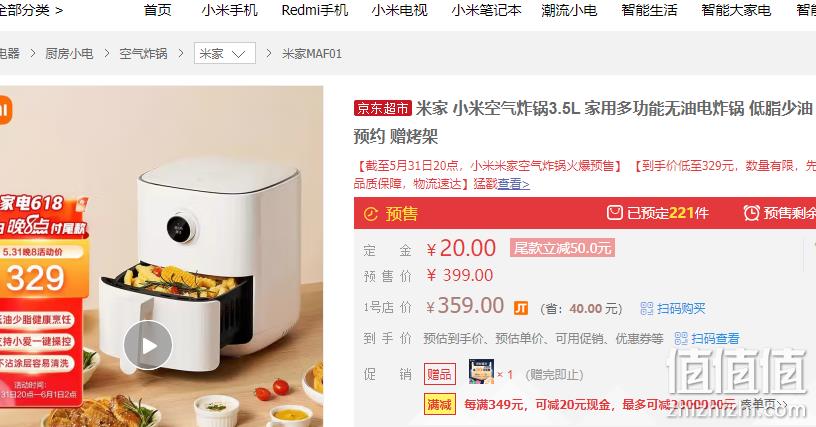Click the 赠品 promotion tag
Image resolution: width=816 pixels, height=427 pixels.
(x=440, y=374)
